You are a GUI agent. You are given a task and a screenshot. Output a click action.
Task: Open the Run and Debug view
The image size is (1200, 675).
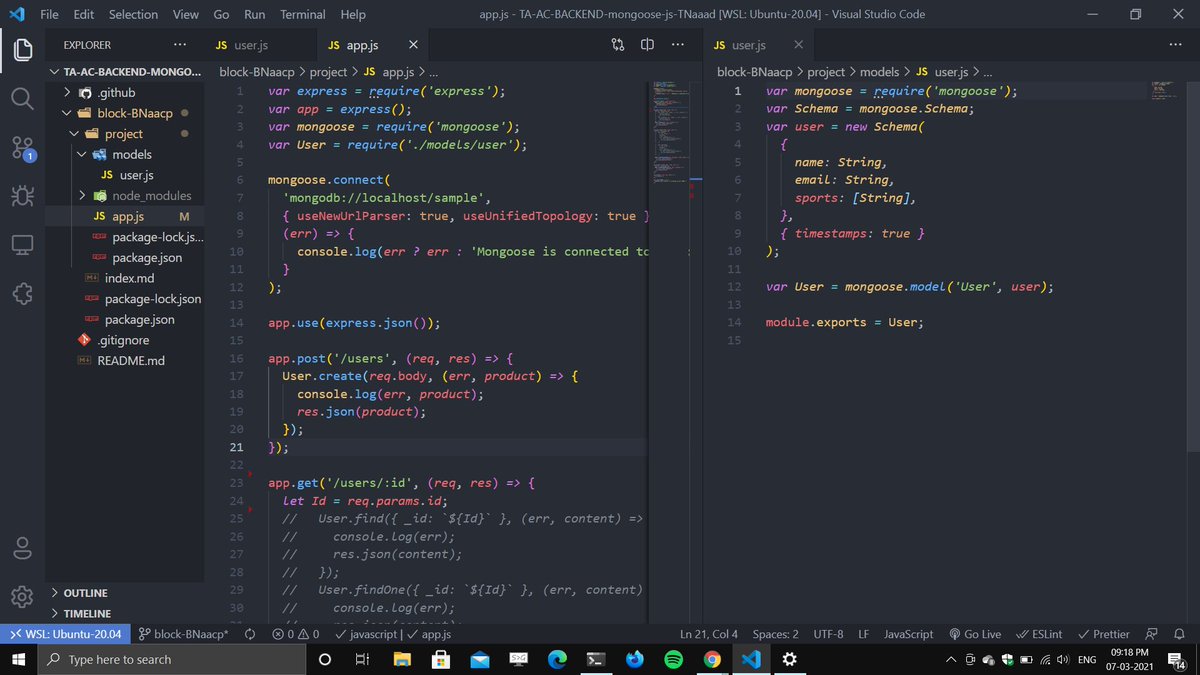(22, 197)
